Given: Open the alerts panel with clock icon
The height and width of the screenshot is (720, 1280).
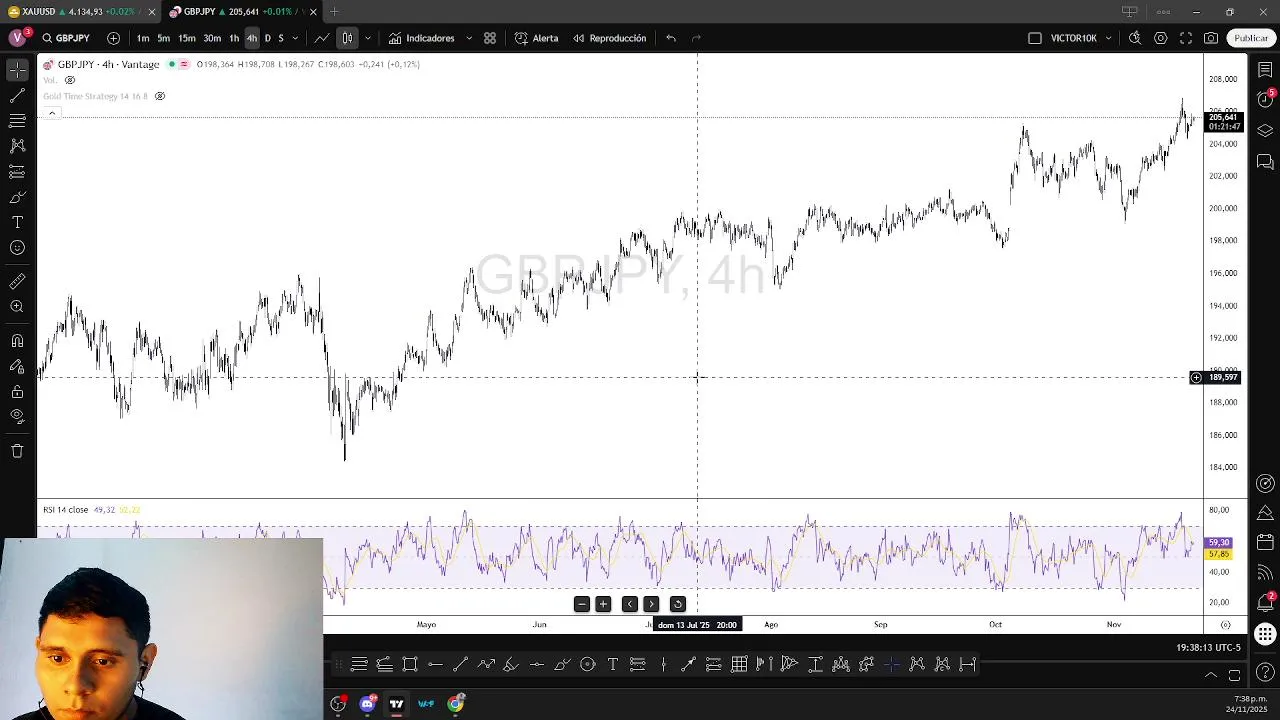Looking at the screenshot, I should coord(1265,99).
